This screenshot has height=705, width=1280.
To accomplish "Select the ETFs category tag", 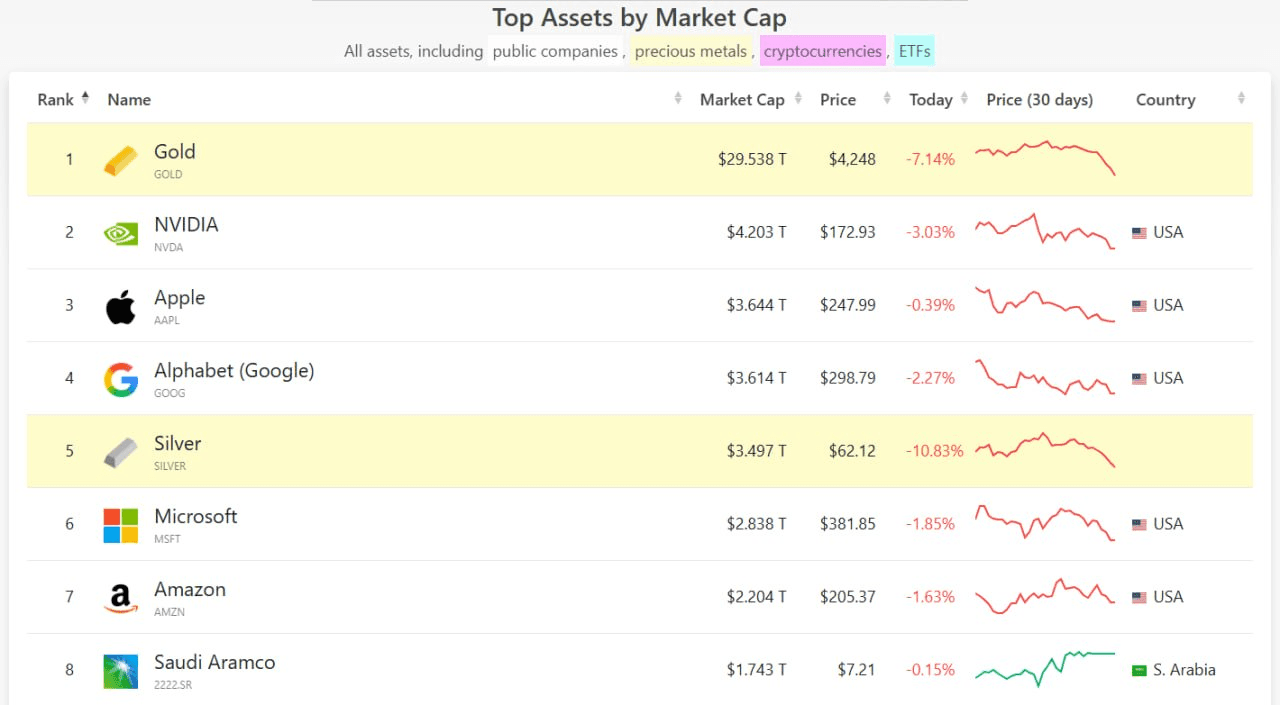I will (x=914, y=51).
